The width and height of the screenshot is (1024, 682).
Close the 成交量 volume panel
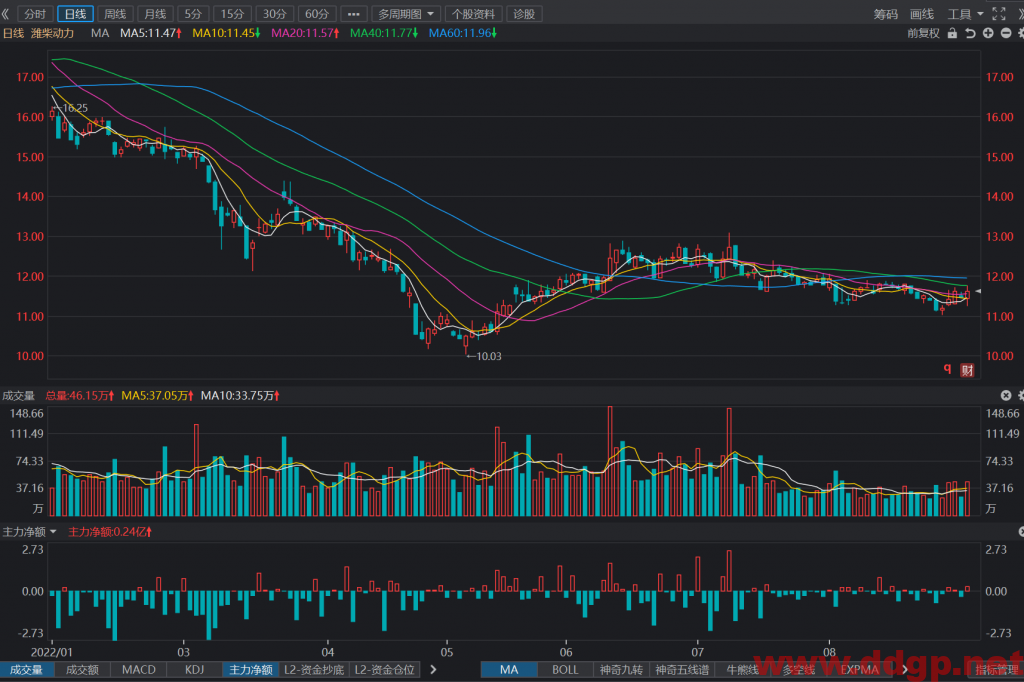(1006, 395)
